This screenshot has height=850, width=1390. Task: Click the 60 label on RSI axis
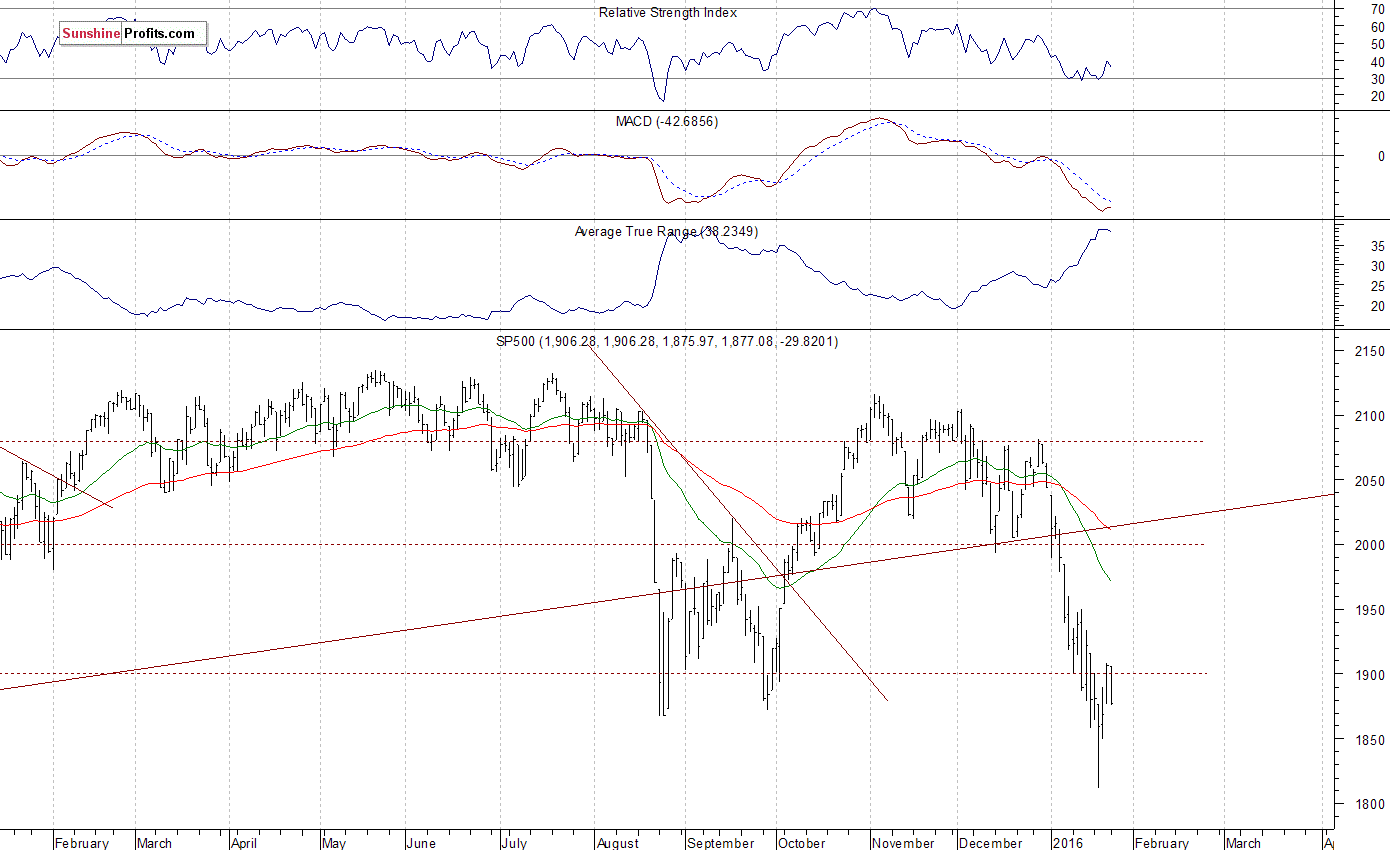point(1377,27)
